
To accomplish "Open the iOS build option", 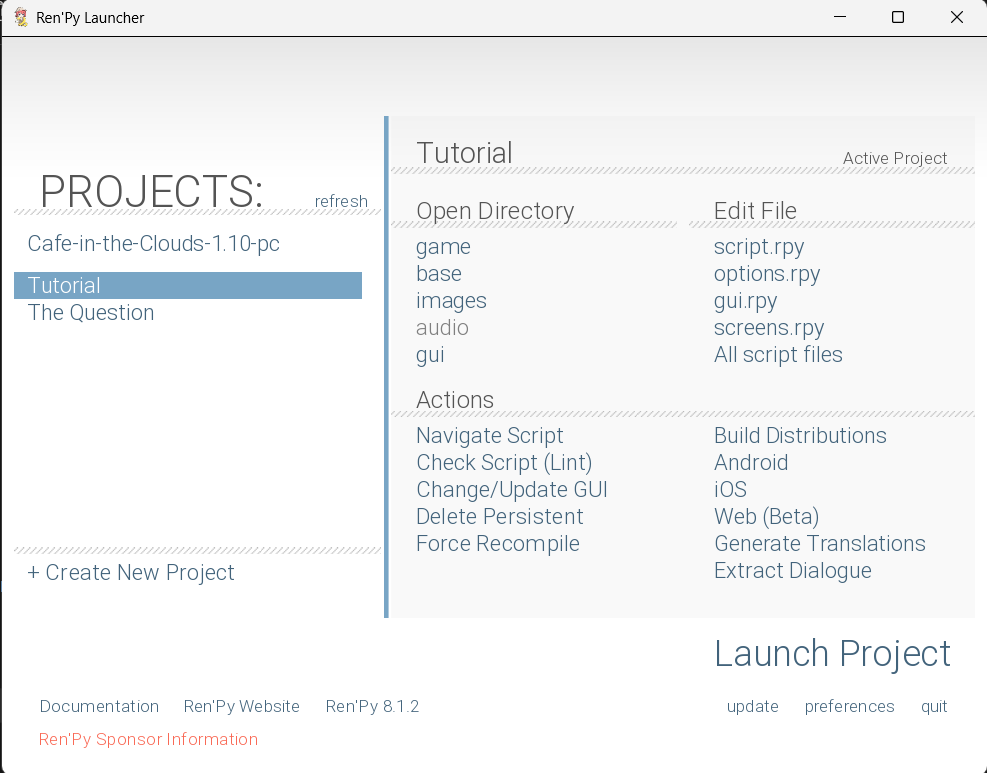I will coord(730,490).
